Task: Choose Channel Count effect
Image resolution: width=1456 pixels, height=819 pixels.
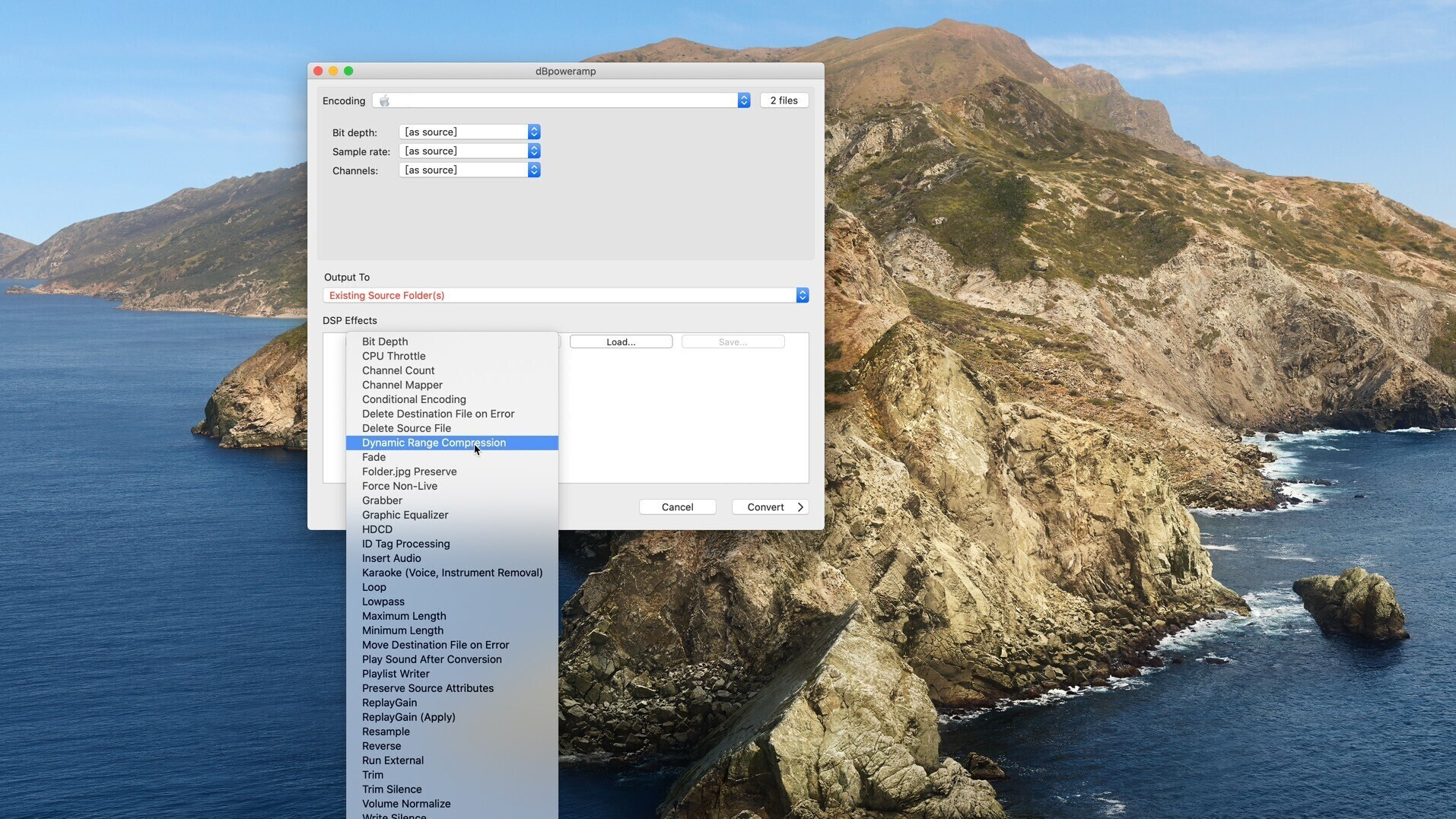Action: 452,370
